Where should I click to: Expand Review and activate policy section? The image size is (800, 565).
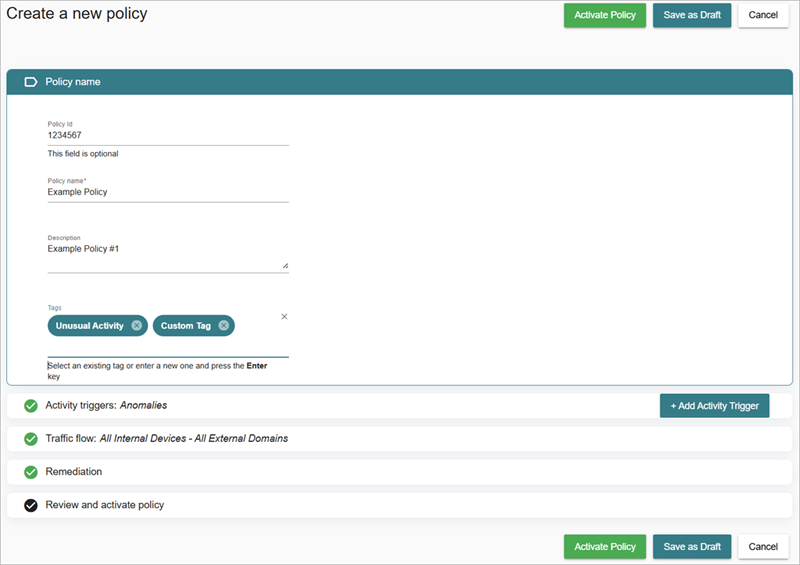pos(399,505)
